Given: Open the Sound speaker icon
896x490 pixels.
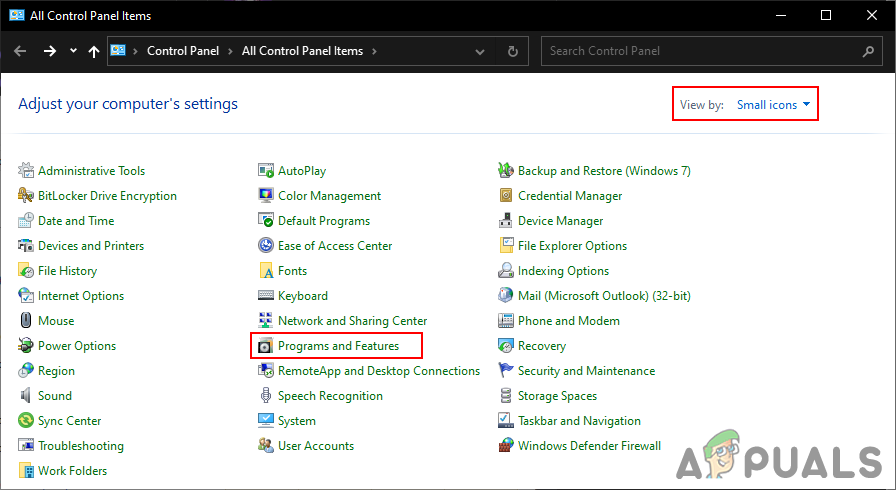Looking at the screenshot, I should point(26,396).
